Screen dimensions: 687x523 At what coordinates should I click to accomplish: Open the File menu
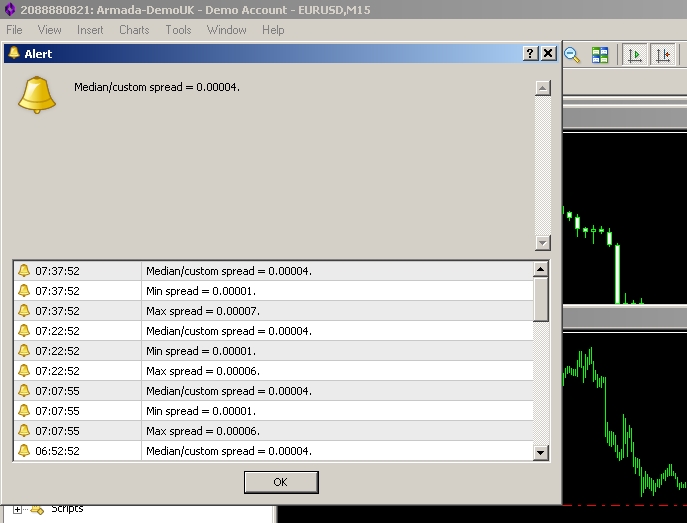(x=14, y=30)
